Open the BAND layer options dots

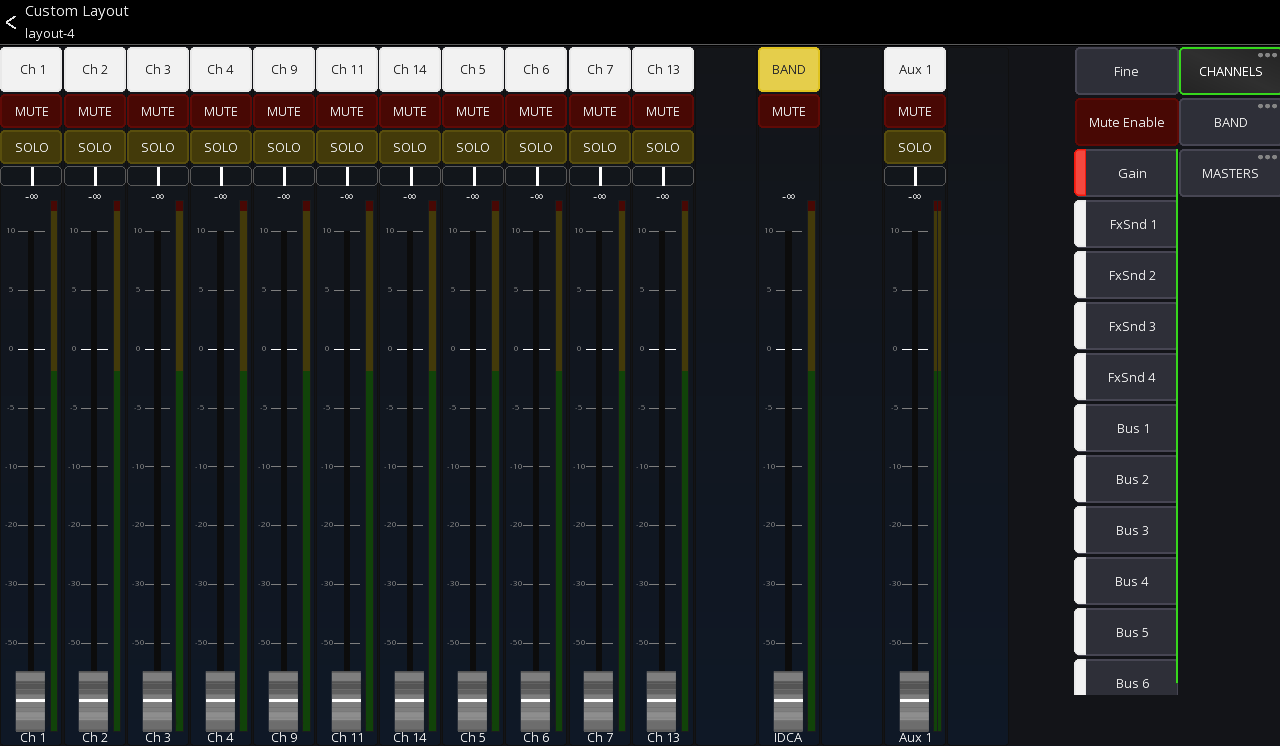(x=1268, y=106)
